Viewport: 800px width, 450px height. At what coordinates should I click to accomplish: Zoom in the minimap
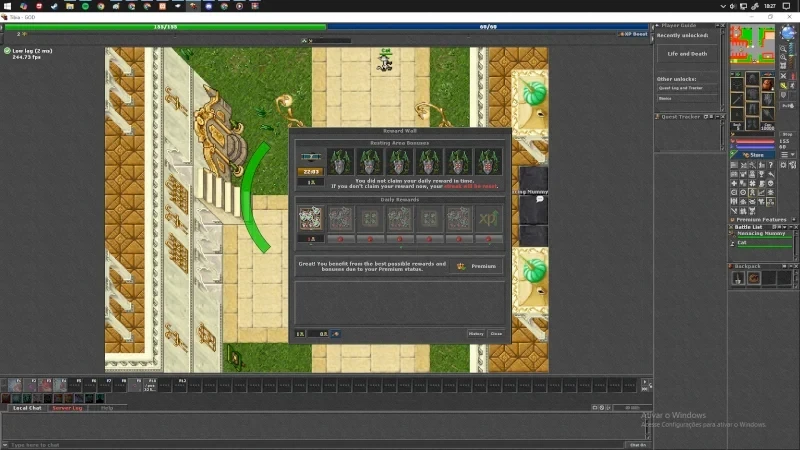coord(783,57)
